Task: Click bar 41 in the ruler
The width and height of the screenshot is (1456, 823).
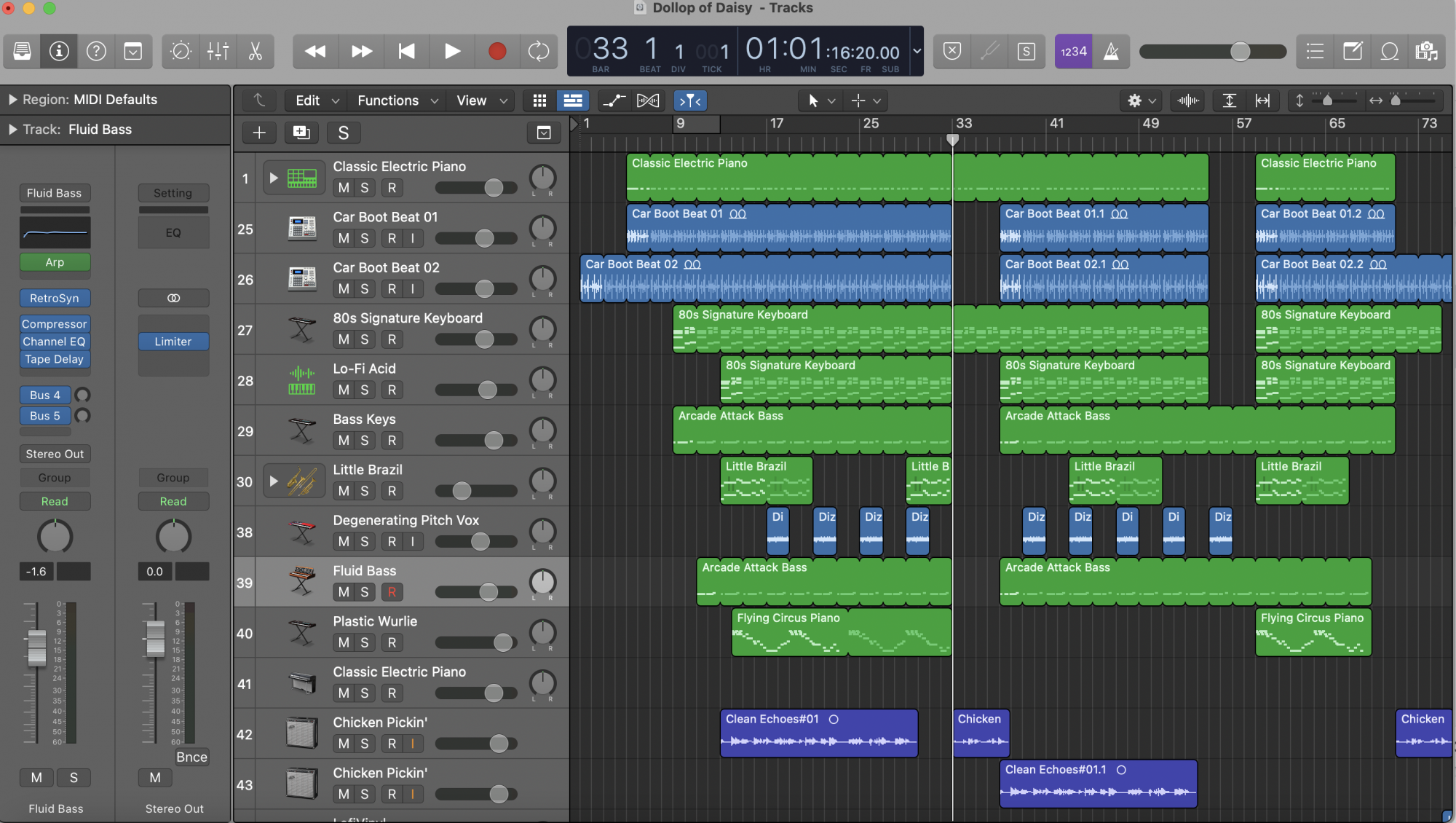Action: (x=1056, y=123)
